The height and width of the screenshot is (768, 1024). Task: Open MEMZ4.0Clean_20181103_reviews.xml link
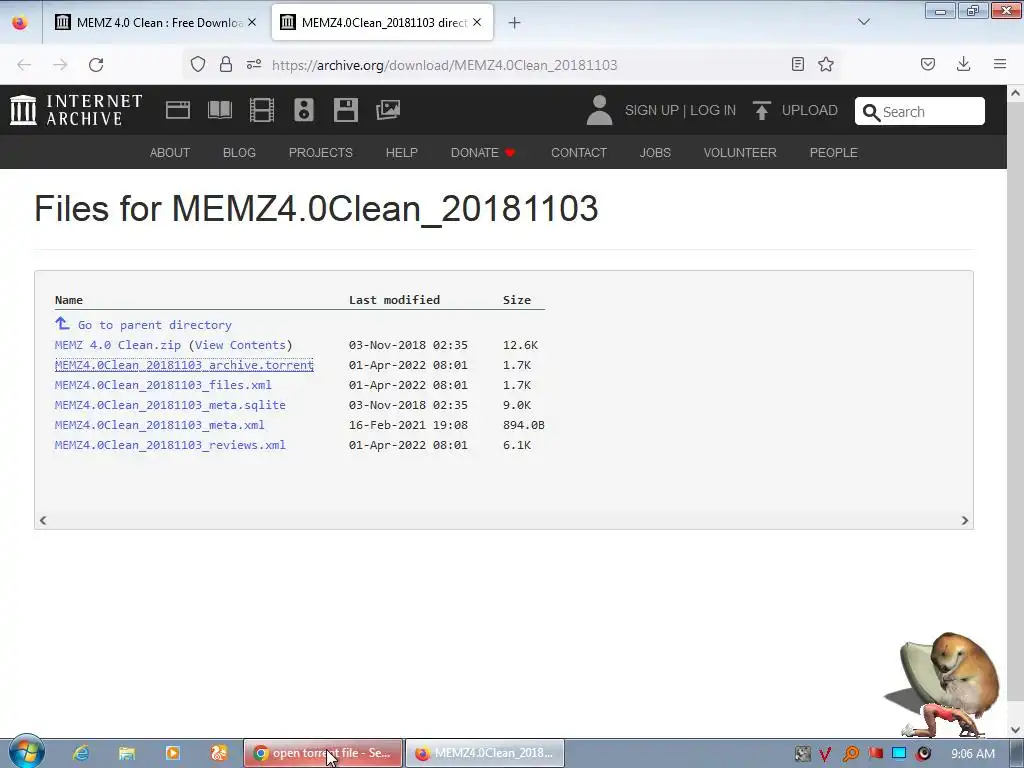170,445
